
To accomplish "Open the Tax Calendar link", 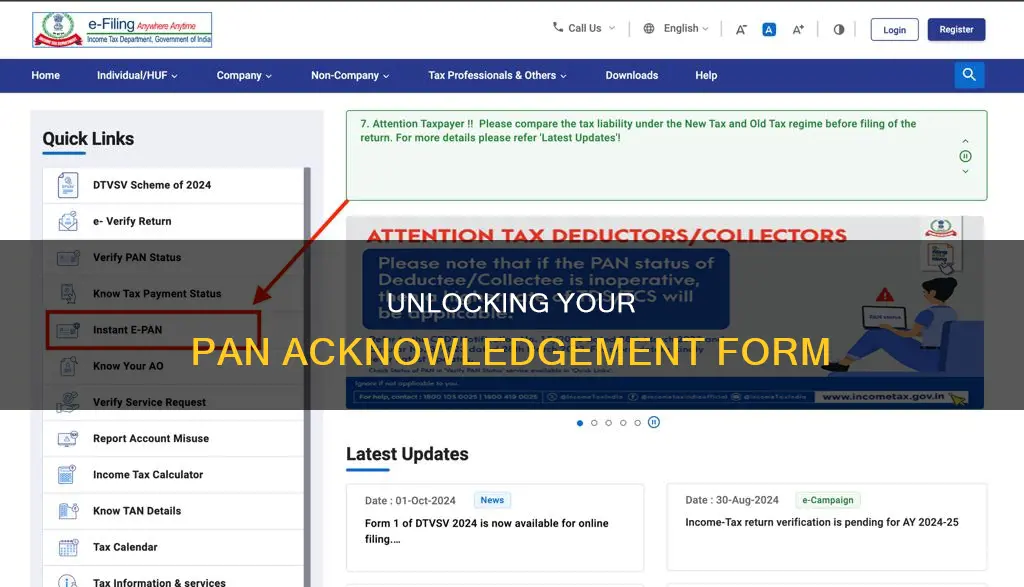I will pyautogui.click(x=125, y=547).
